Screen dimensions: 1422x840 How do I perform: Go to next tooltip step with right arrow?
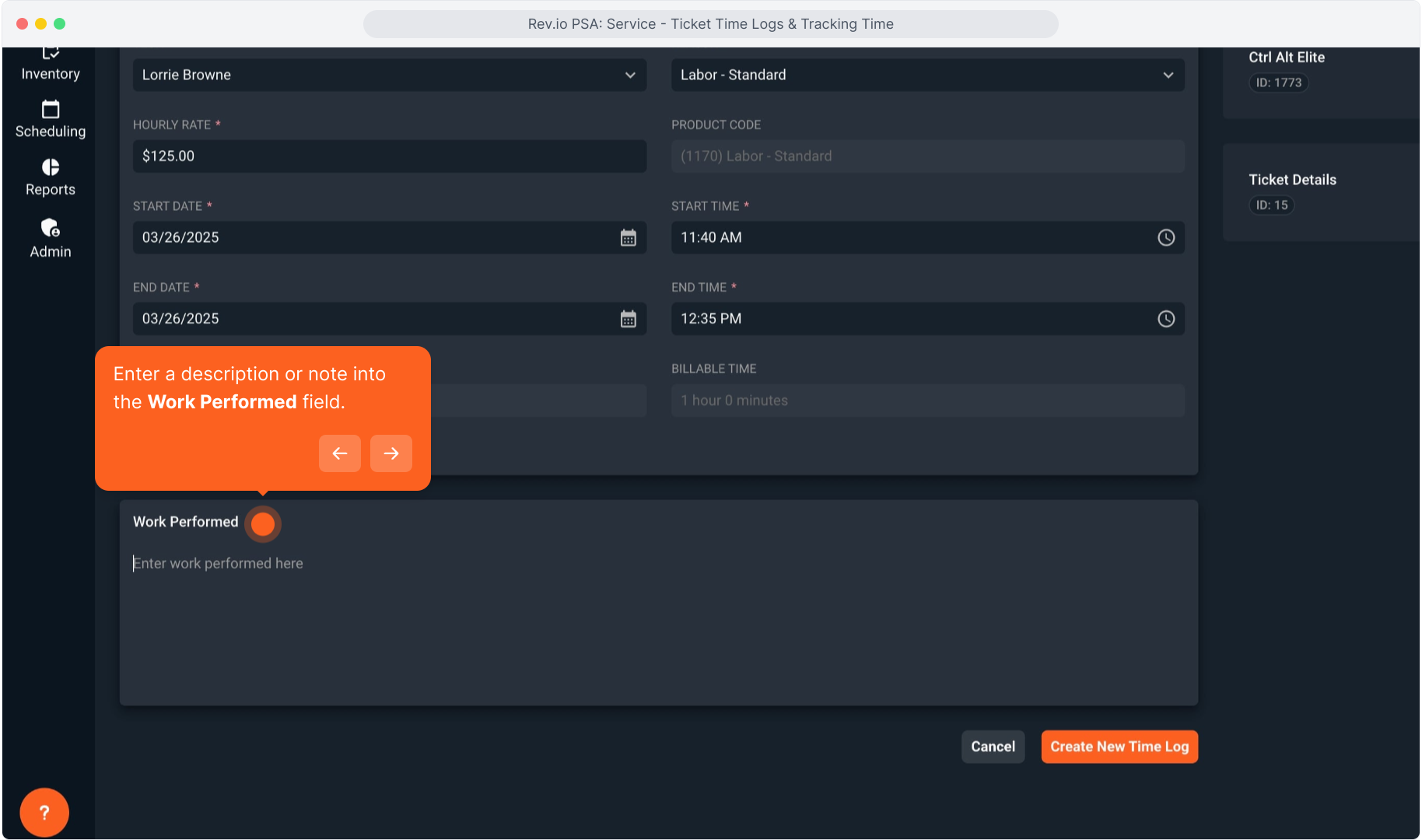391,453
